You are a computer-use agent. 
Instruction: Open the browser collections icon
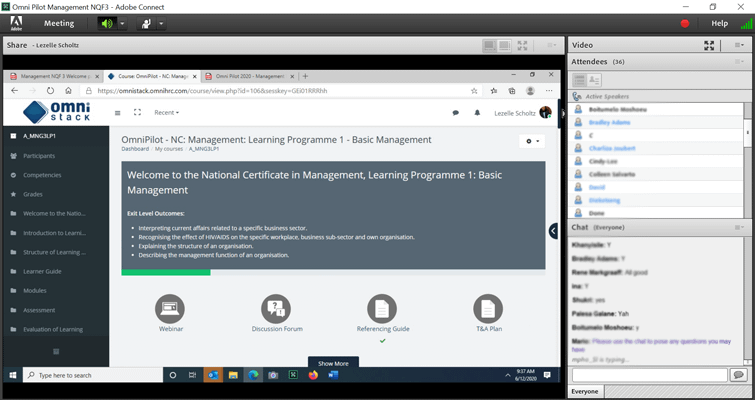512,90
